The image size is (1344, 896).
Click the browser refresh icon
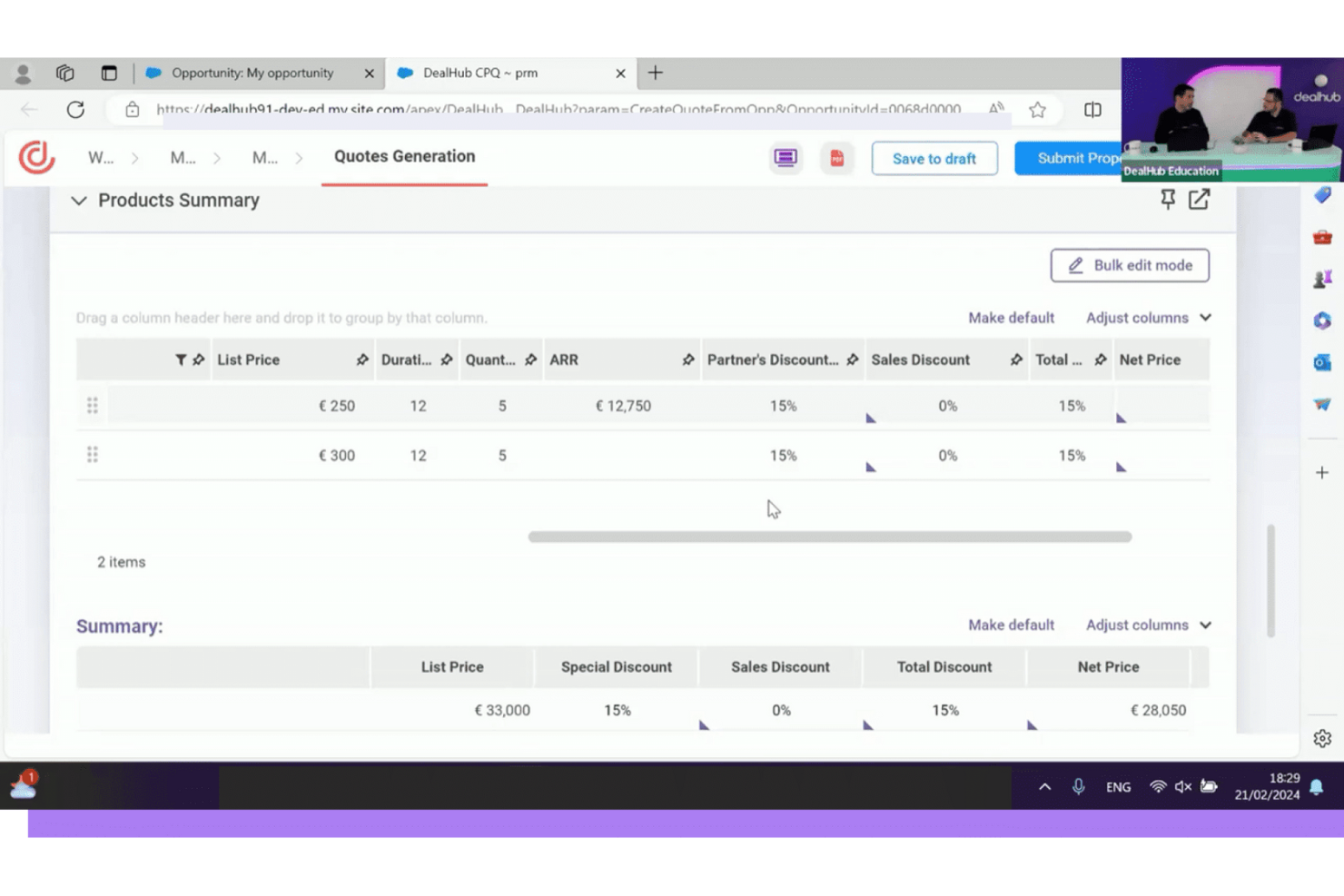tap(75, 110)
